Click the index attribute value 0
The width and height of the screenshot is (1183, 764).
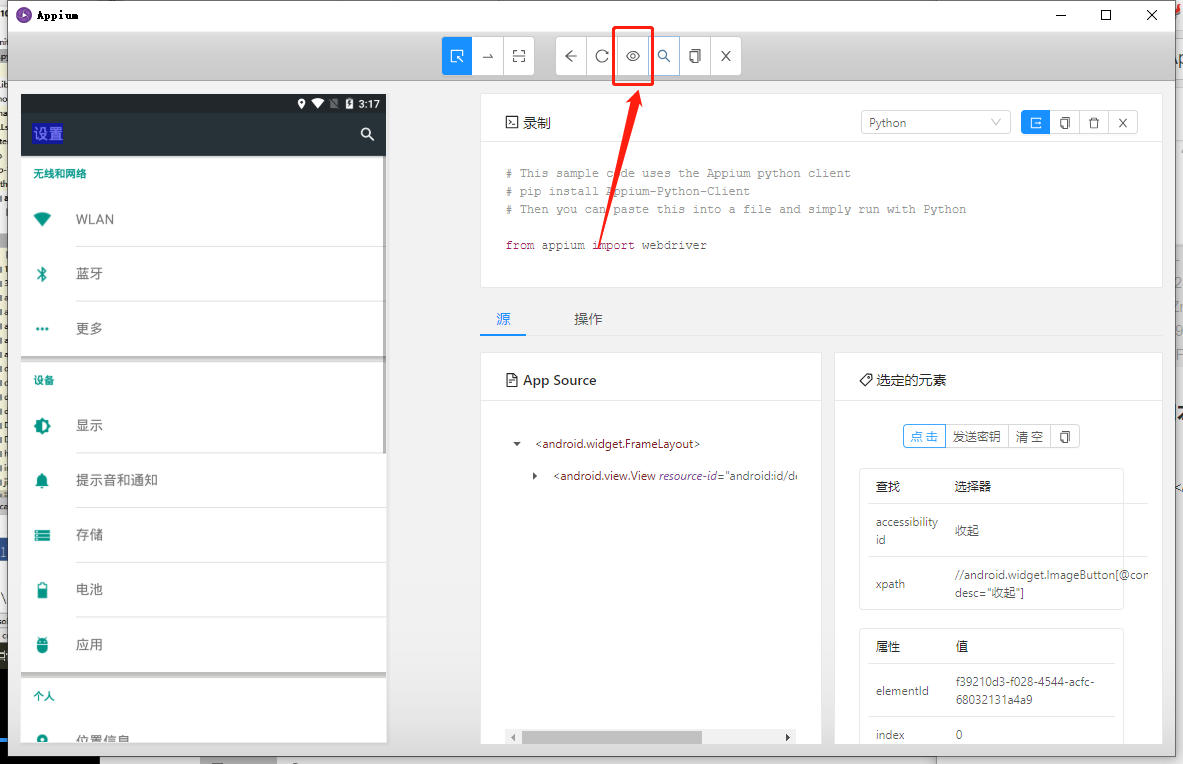[x=959, y=735]
